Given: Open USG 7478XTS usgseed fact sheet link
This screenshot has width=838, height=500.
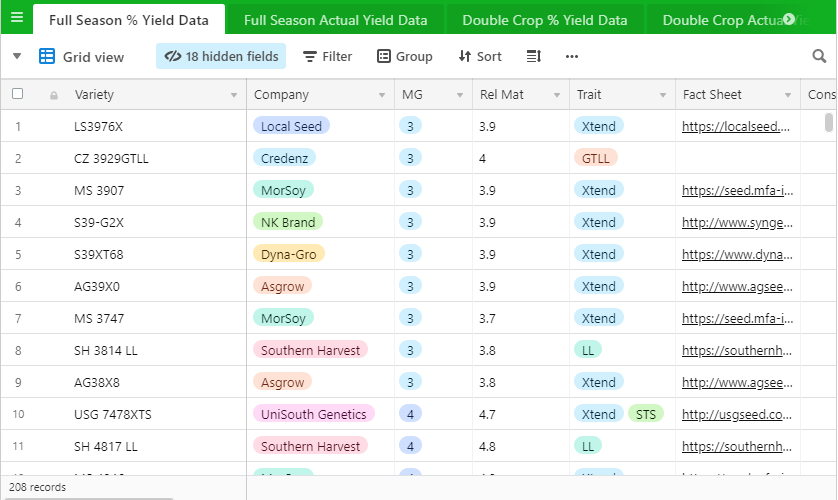Looking at the screenshot, I should coord(738,415).
